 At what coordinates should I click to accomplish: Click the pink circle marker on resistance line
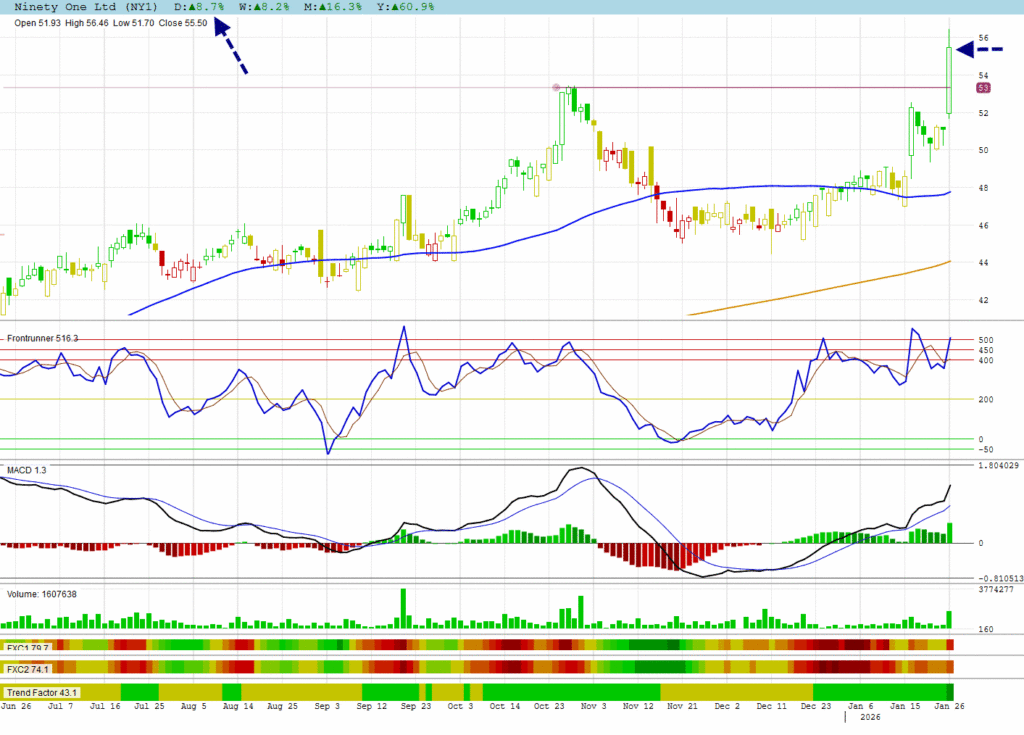click(x=557, y=88)
